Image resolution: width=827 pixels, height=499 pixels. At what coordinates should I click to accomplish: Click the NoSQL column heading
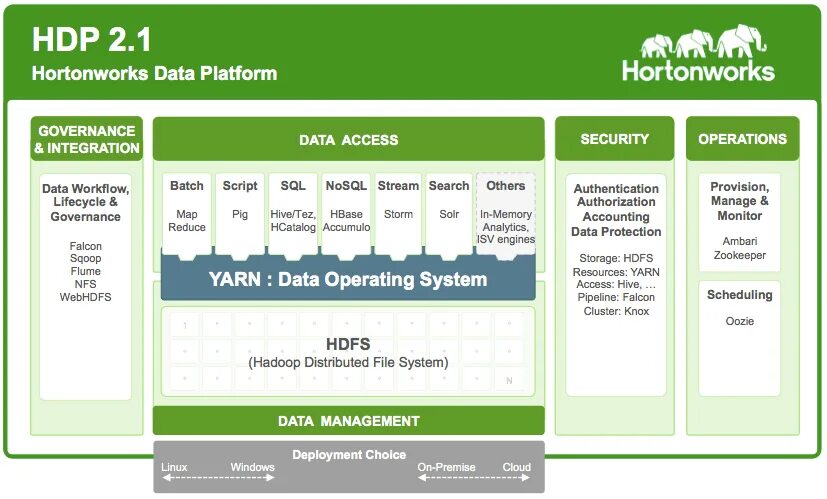click(346, 186)
